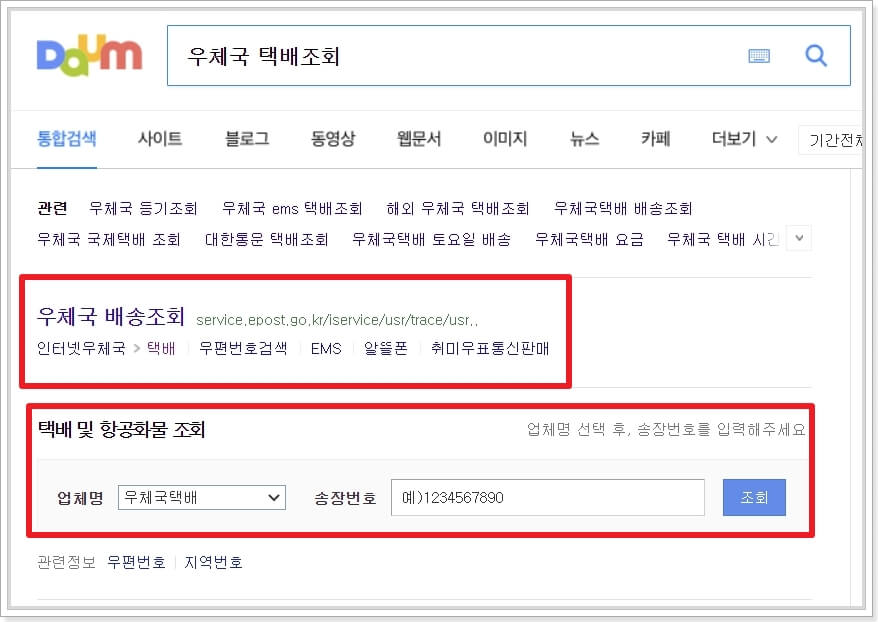Viewport: 878px width, 622px height.
Task: Switch to the 블로그 tab
Action: pyautogui.click(x=246, y=140)
